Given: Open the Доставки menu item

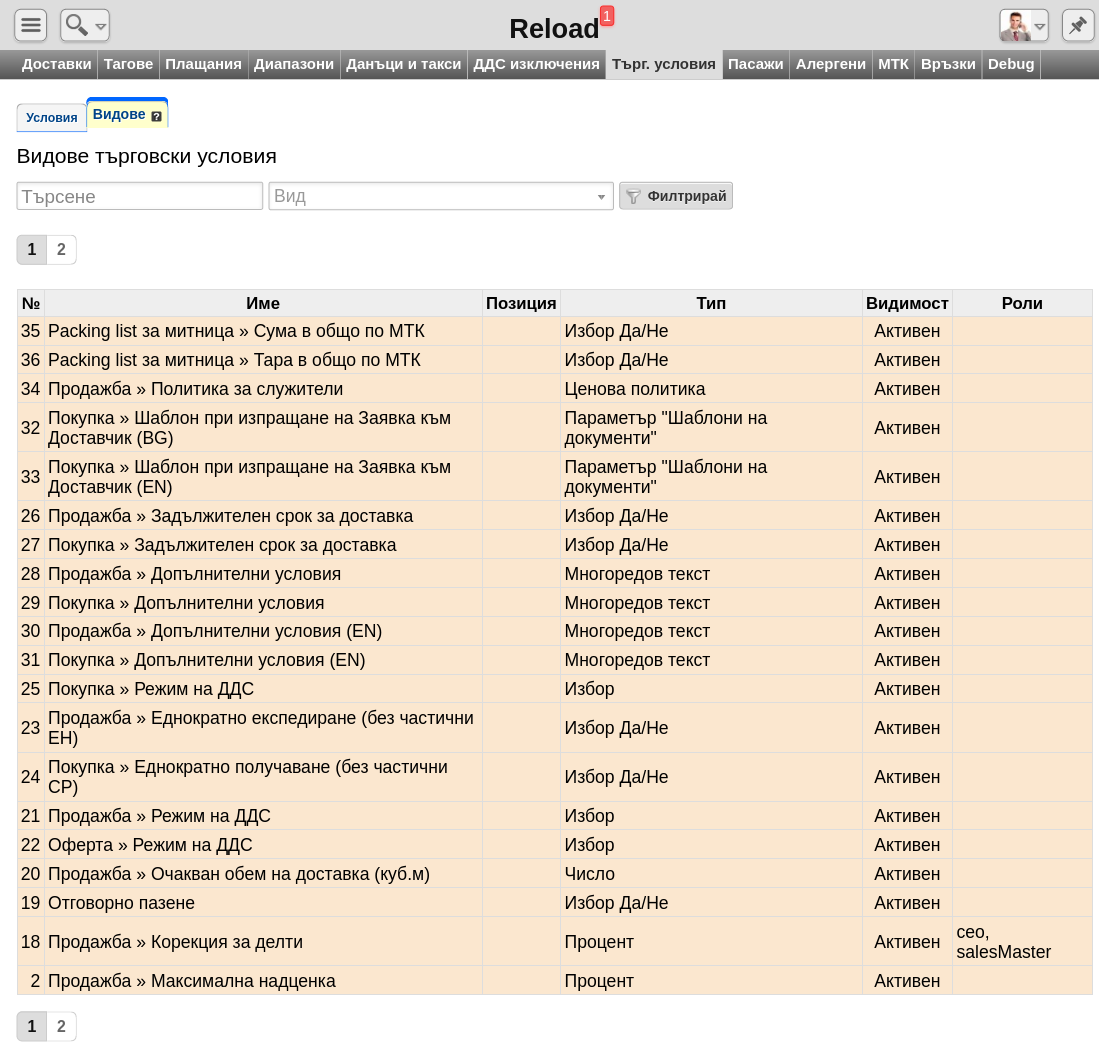Looking at the screenshot, I should coord(57,64).
